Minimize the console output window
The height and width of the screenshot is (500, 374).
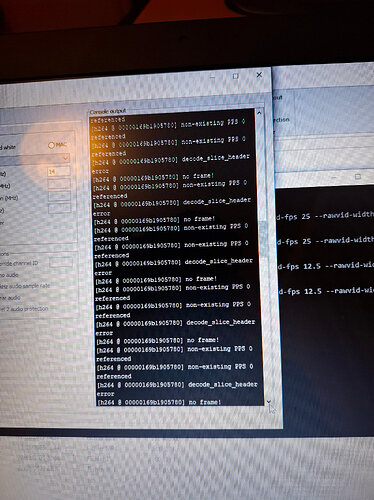(x=212, y=77)
